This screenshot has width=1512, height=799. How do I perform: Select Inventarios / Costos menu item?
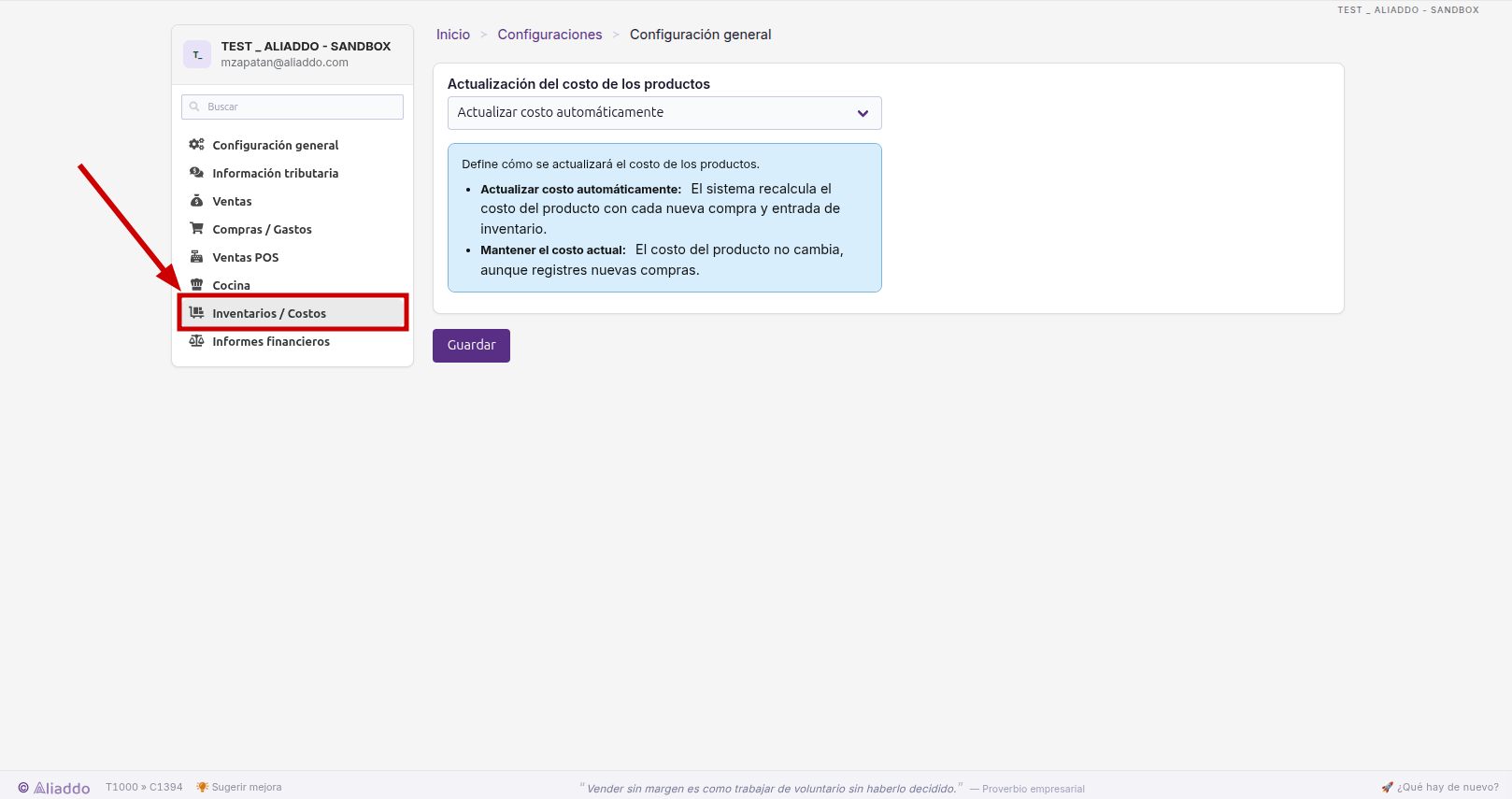point(292,313)
